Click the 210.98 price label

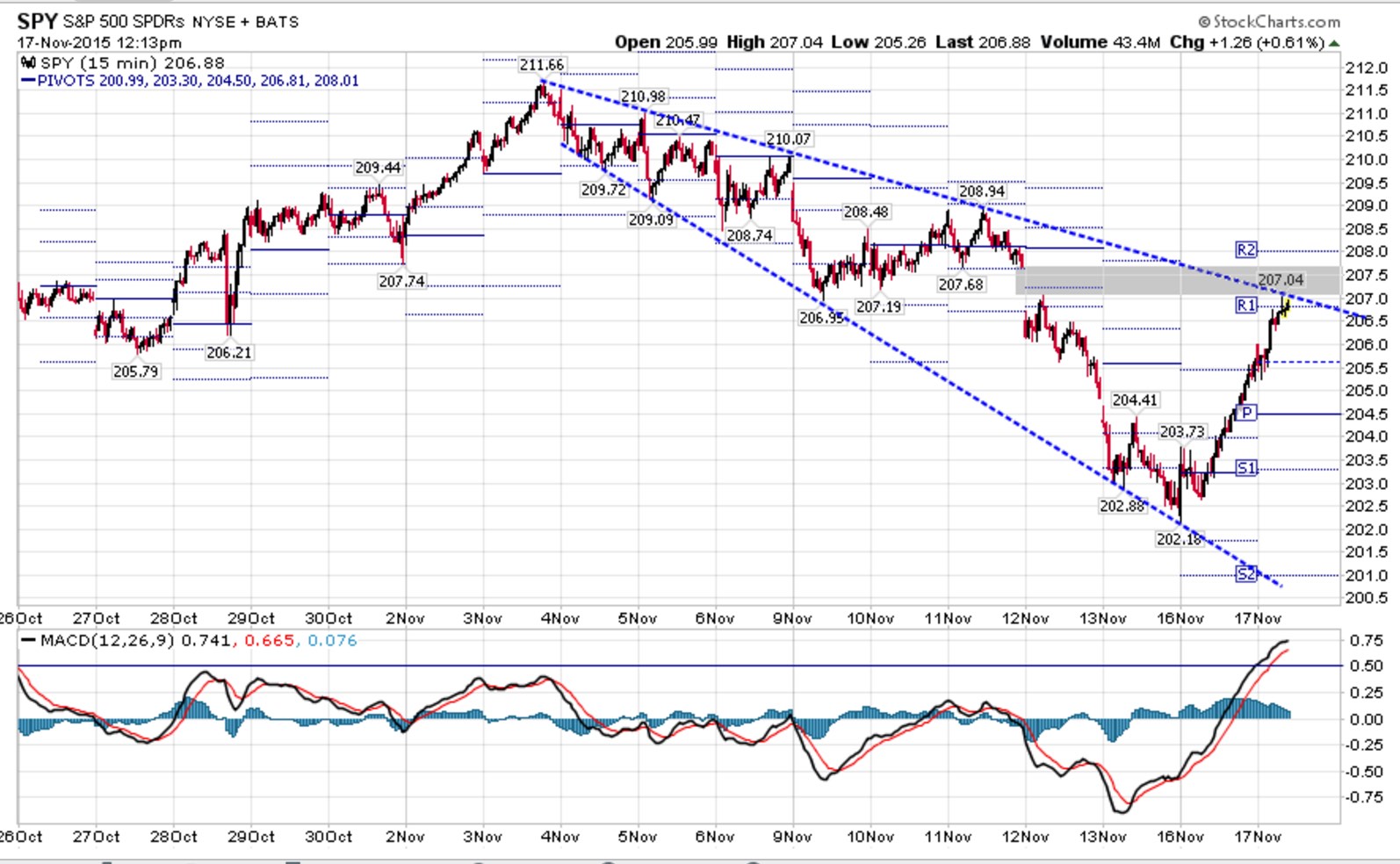coord(643,97)
